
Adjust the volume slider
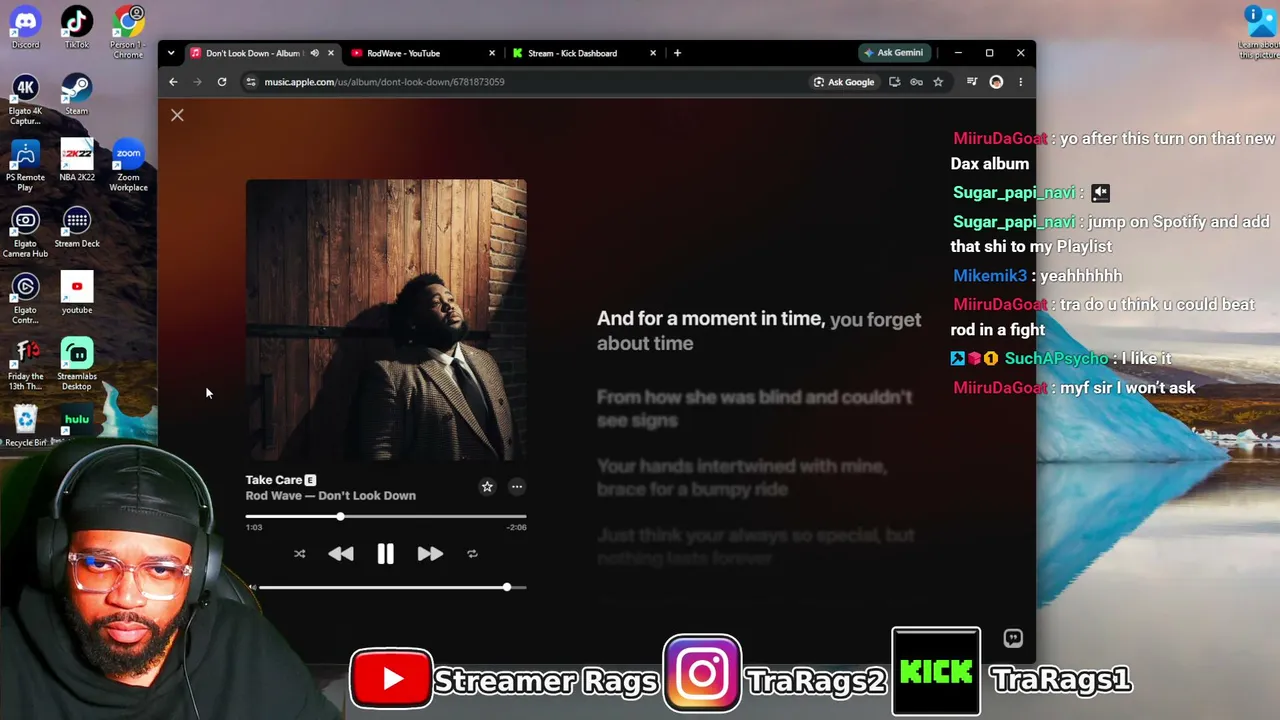point(392,587)
